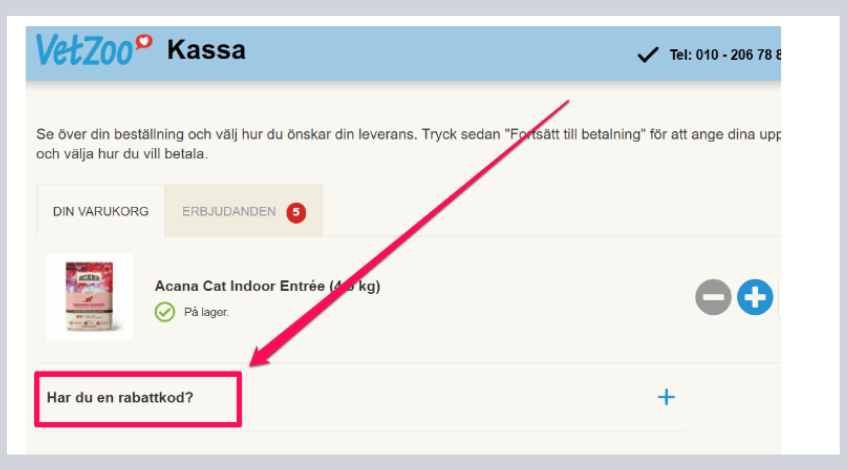Decrease quantity with the gray minus button
The width and height of the screenshot is (847, 470).
713,297
